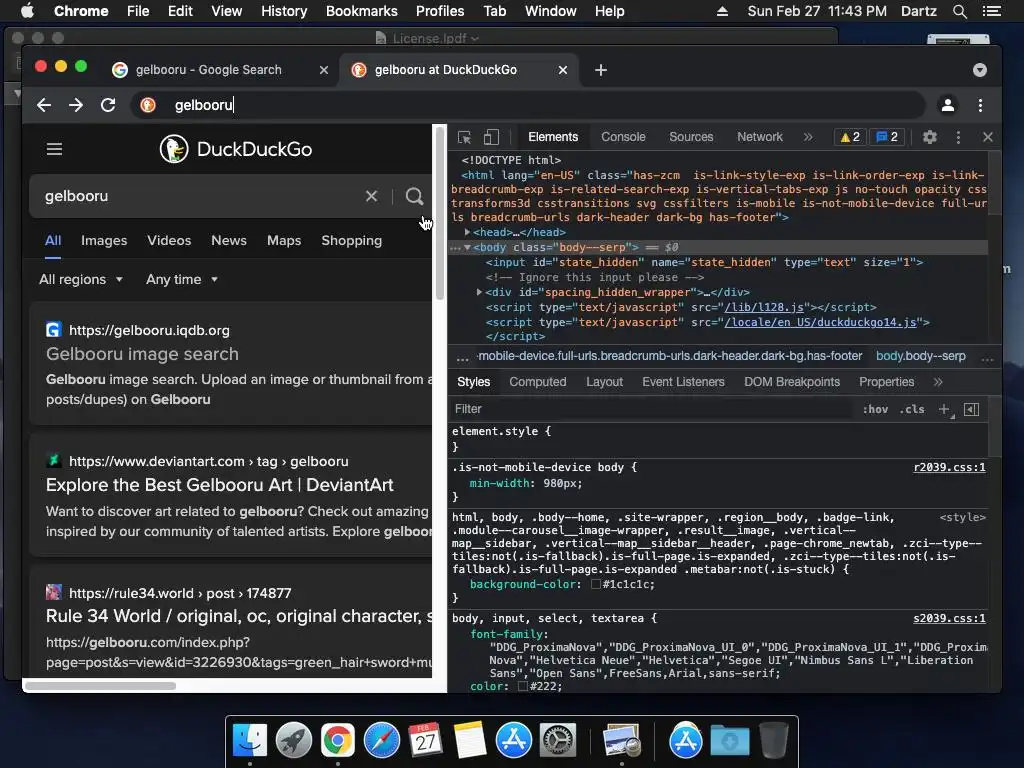Select the Images results tab
This screenshot has width=1024, height=768.
point(104,240)
